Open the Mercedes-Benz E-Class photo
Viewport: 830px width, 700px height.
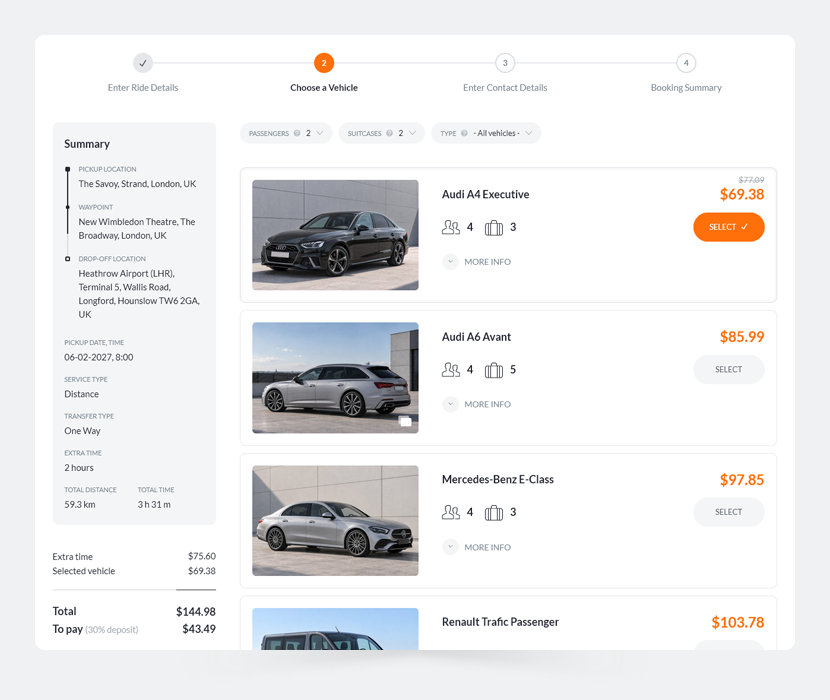(335, 520)
